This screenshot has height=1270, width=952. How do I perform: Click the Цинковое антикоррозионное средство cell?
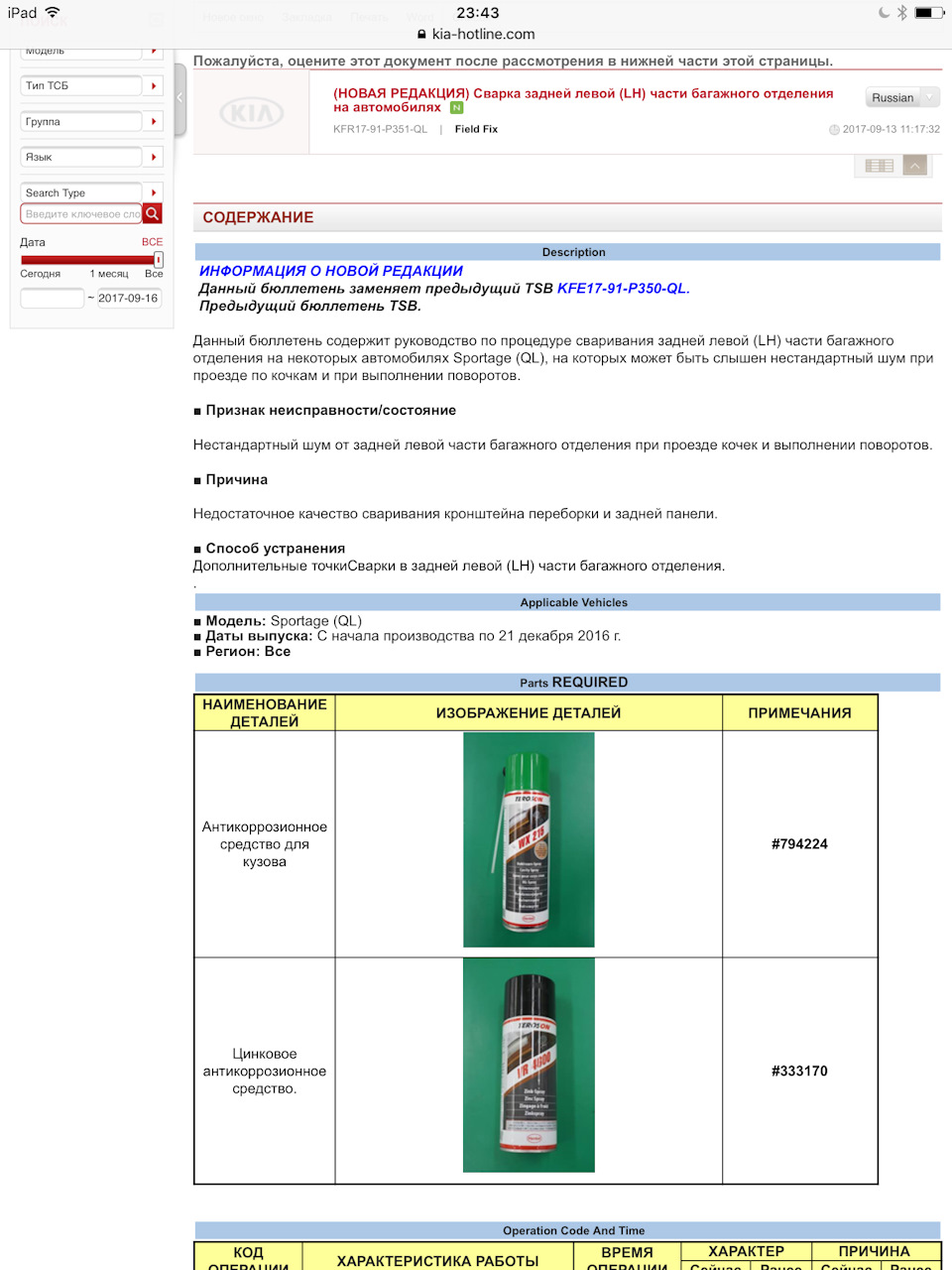coord(265,1072)
